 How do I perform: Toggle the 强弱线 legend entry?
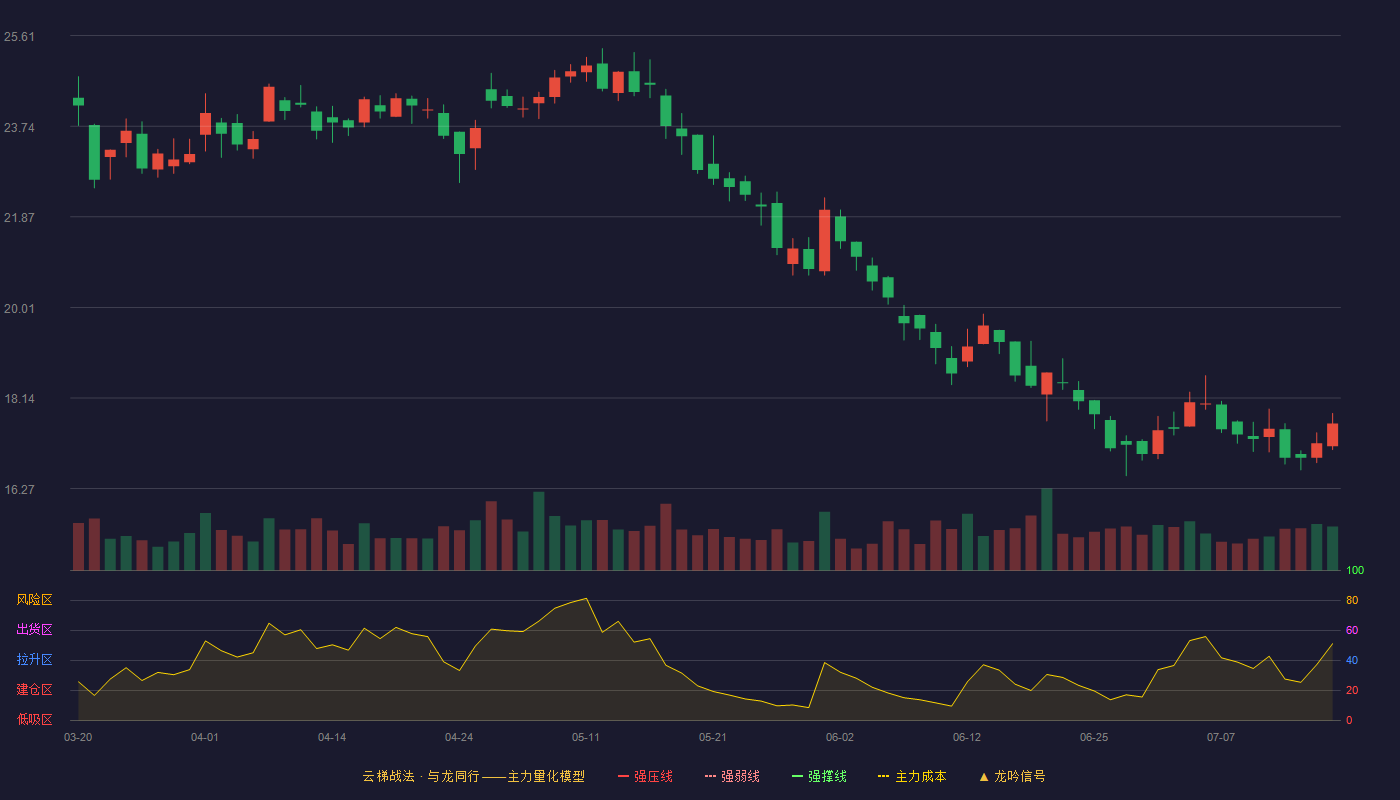pyautogui.click(x=732, y=776)
